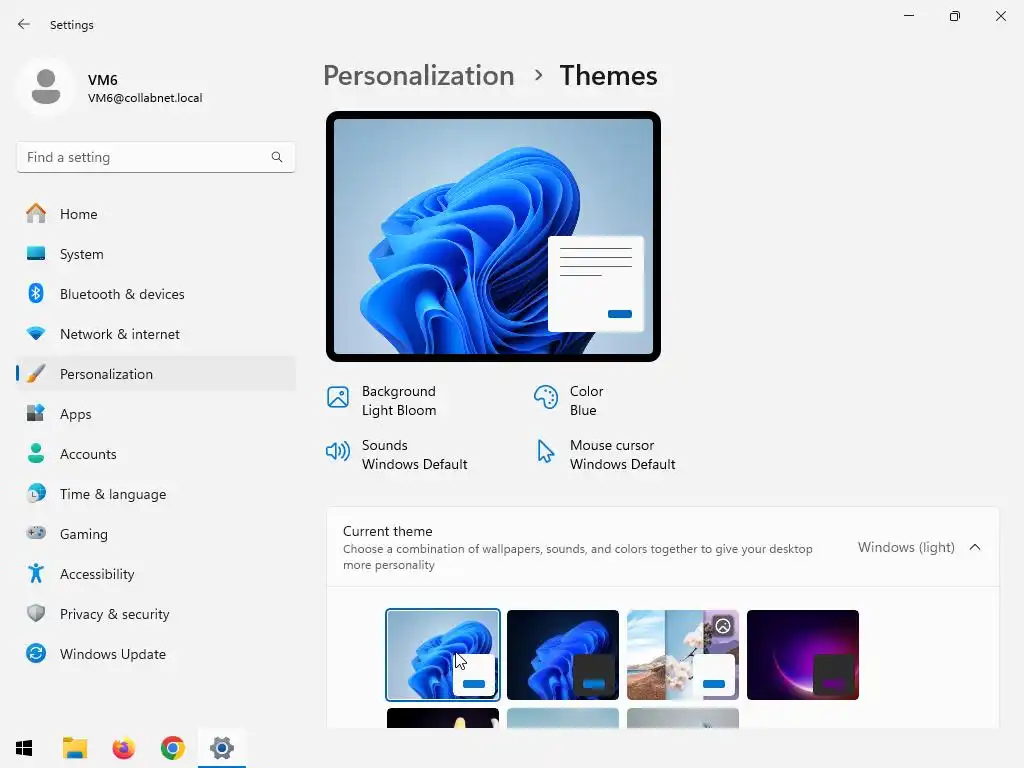
Task: Open Sounds Windows Default setting
Action: click(415, 455)
